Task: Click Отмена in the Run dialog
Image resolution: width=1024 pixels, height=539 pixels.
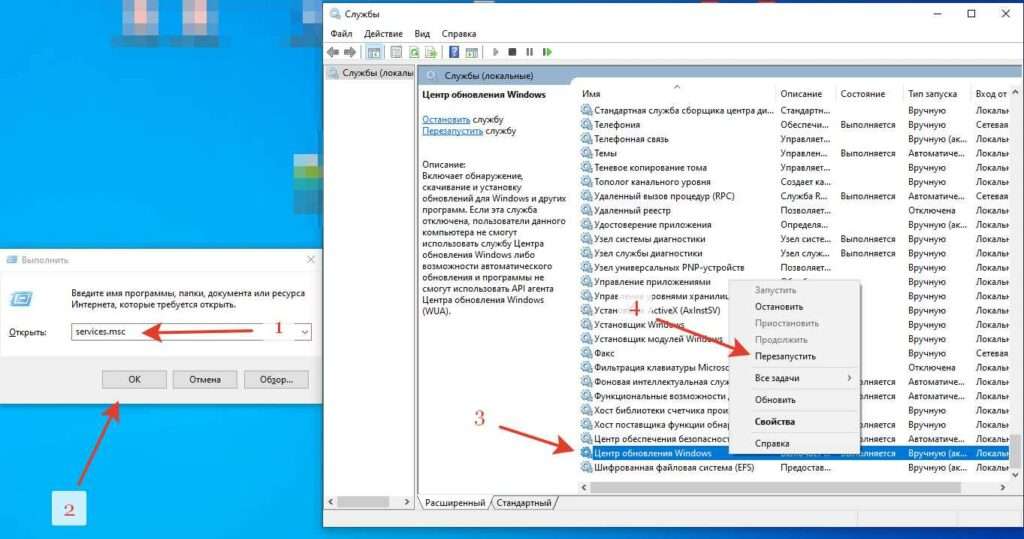Action: point(204,379)
